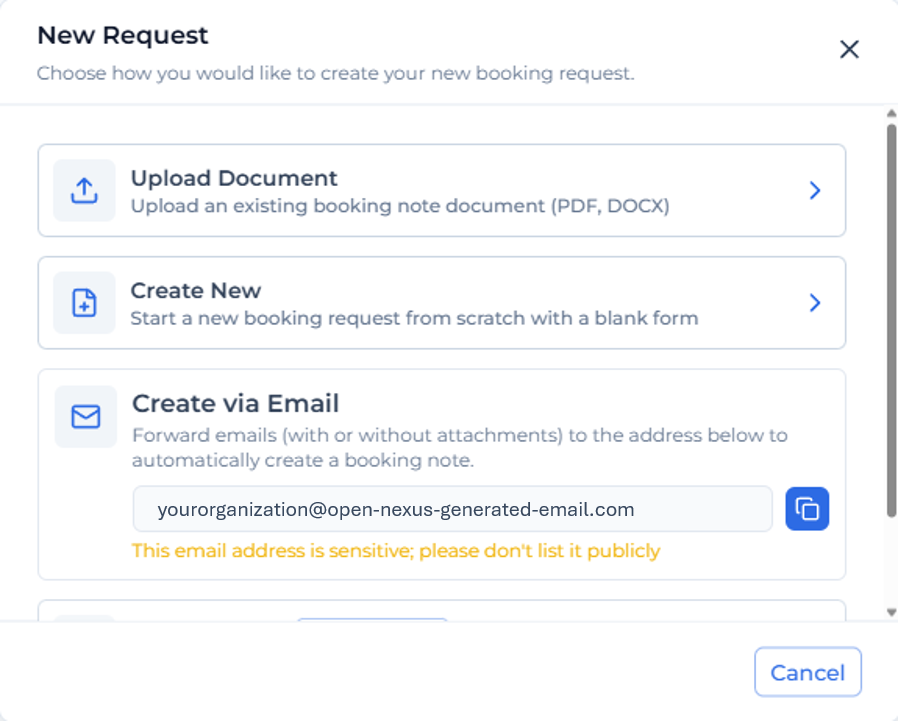This screenshot has width=898, height=721.
Task: Click the Create New document-plus icon
Action: coord(84,302)
